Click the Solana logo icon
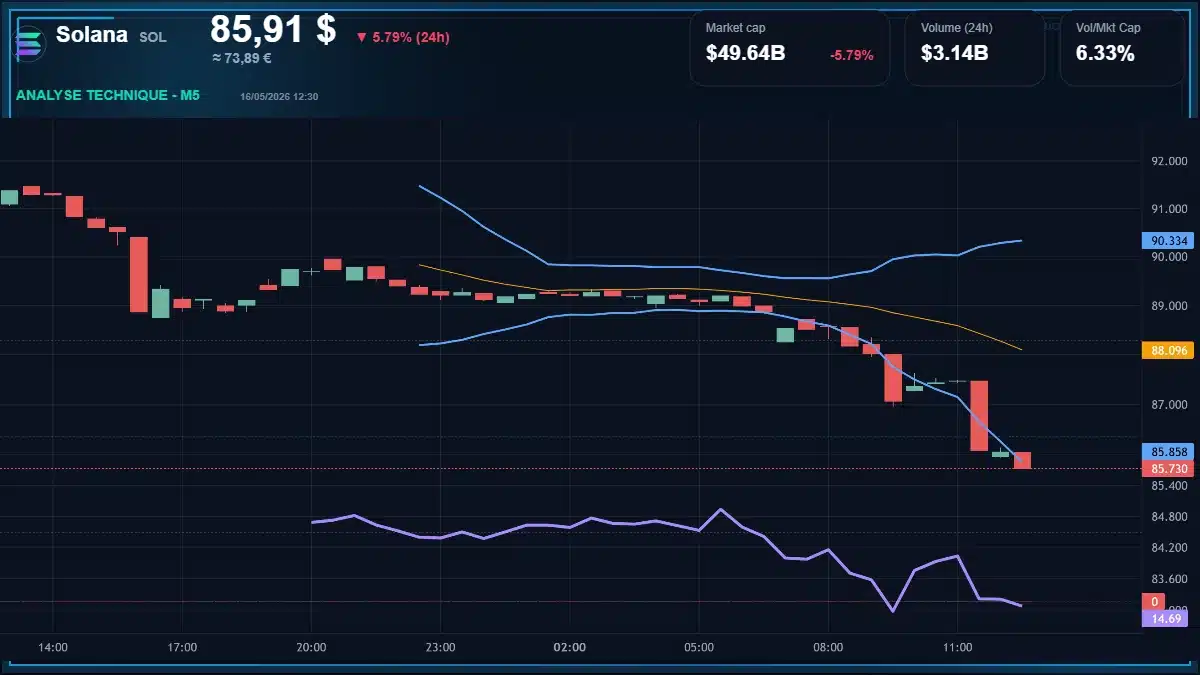 pos(30,42)
